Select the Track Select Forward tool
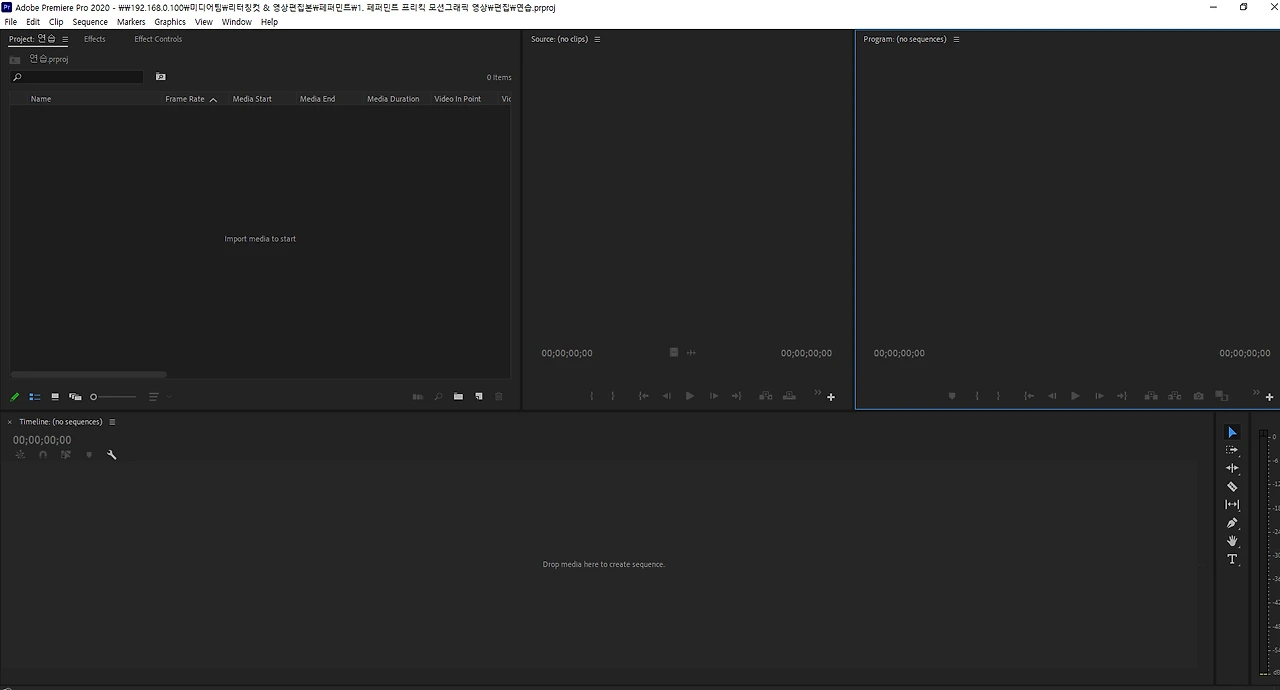The width and height of the screenshot is (1280, 690). (1232, 450)
